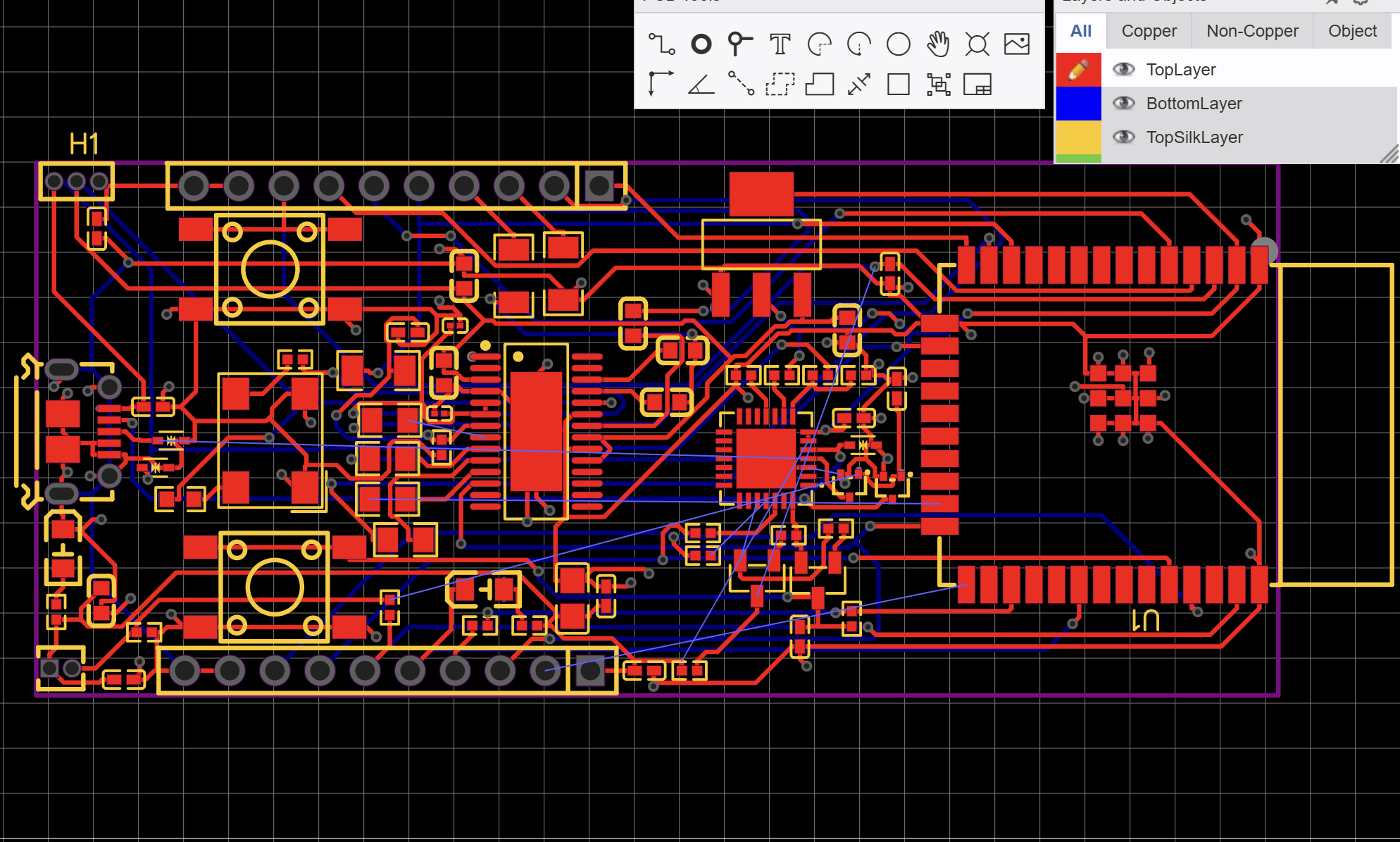This screenshot has width=1400, height=842.
Task: Click the yellow TopSilkLayer color swatch
Action: coord(1078,137)
